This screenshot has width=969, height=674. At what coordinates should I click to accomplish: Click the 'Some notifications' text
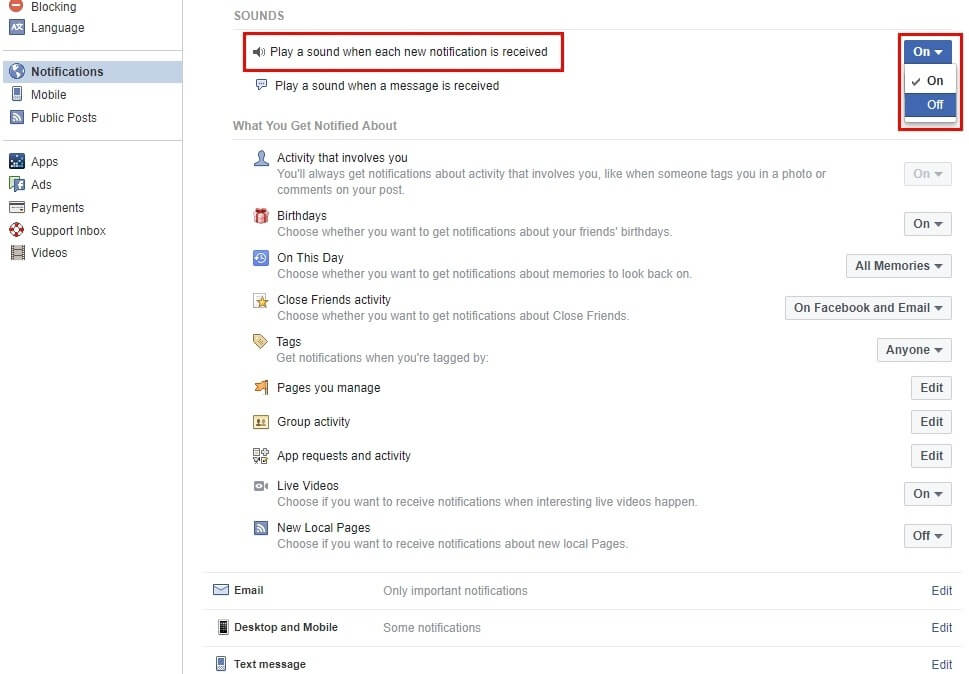click(432, 628)
